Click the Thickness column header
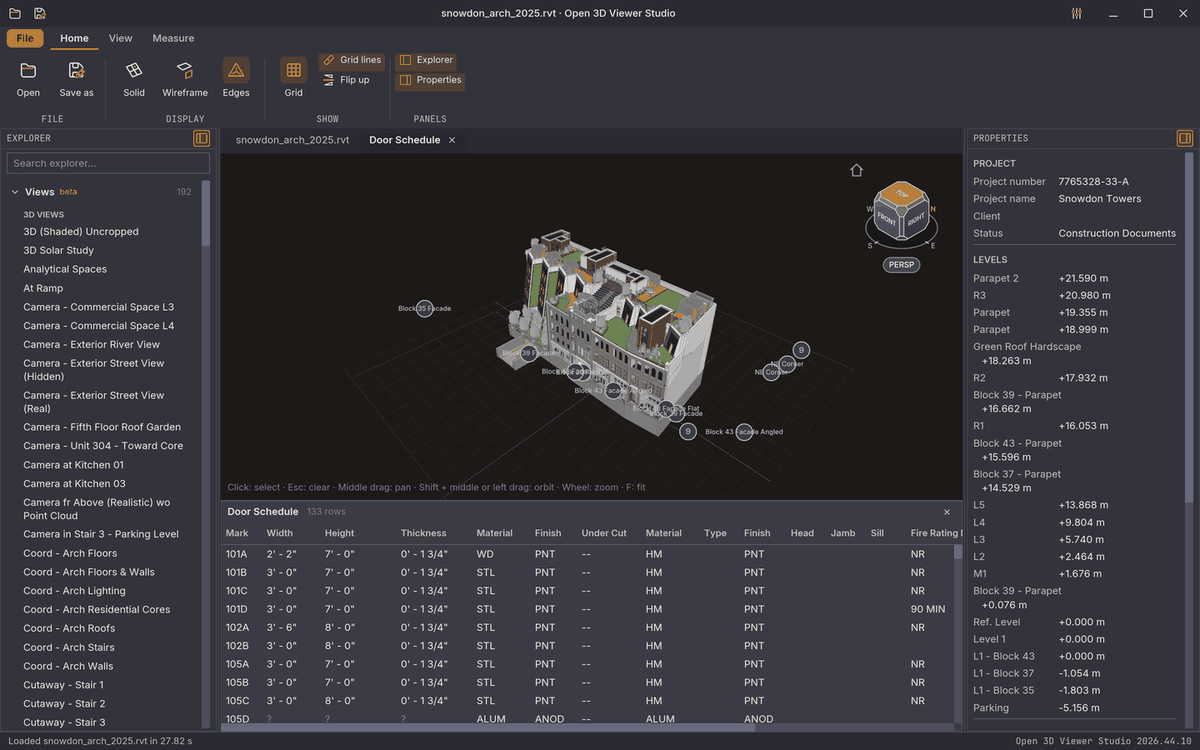The image size is (1200, 750). (x=424, y=533)
